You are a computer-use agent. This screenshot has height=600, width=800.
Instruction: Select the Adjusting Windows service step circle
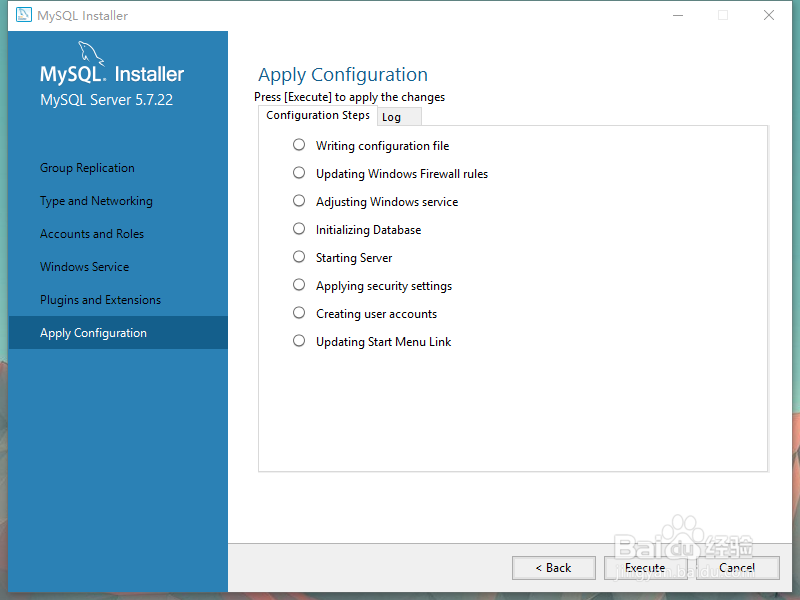pos(299,201)
